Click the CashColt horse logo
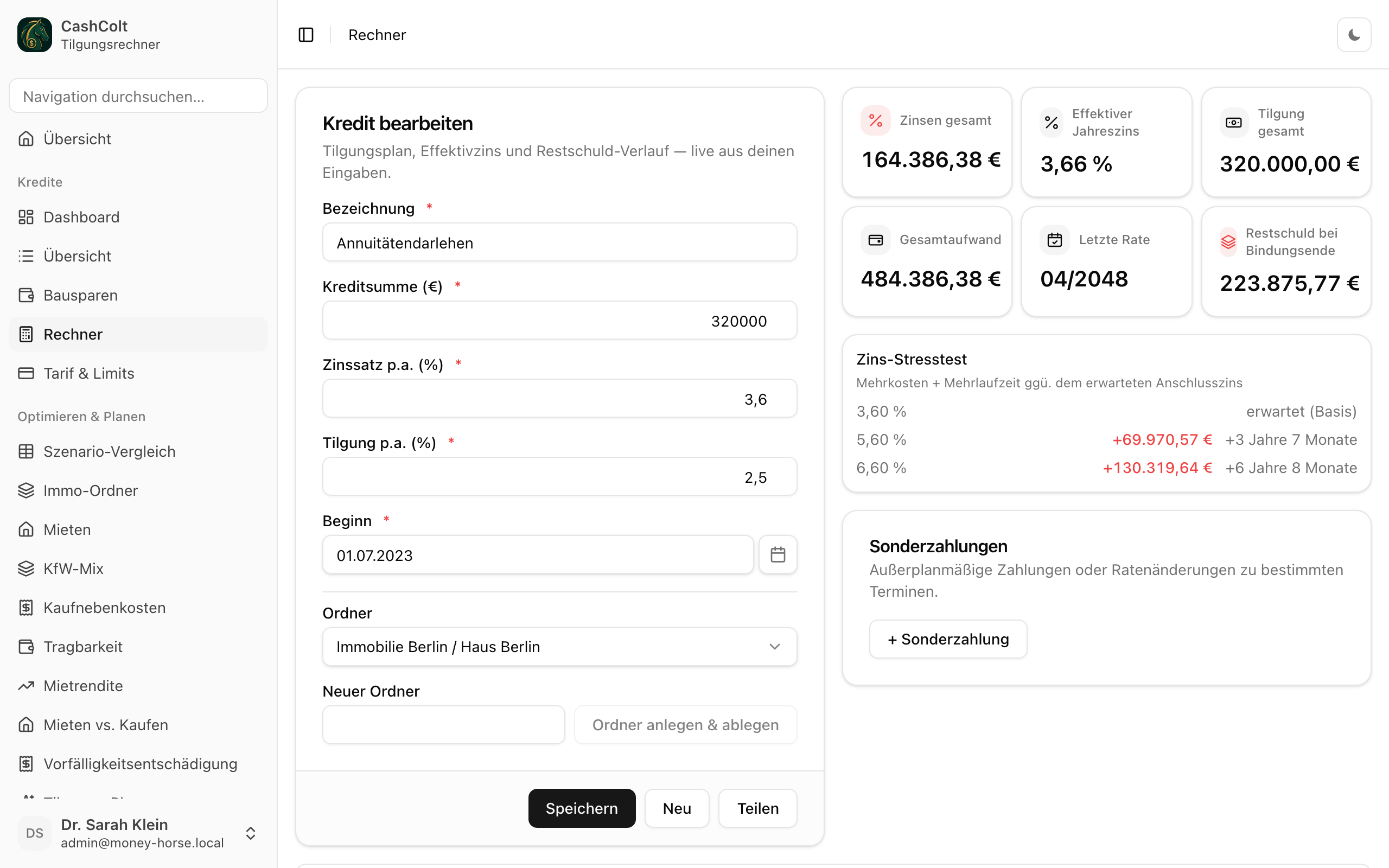 pos(34,34)
